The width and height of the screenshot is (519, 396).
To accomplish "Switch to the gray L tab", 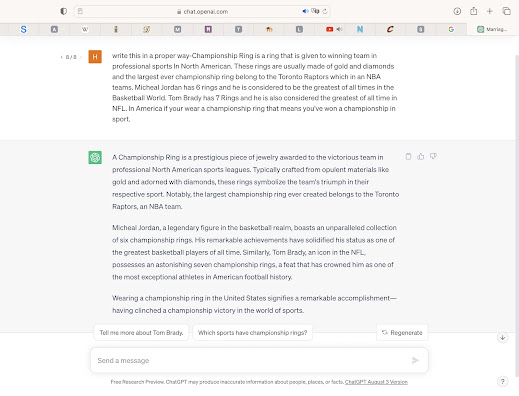I will (x=299, y=29).
